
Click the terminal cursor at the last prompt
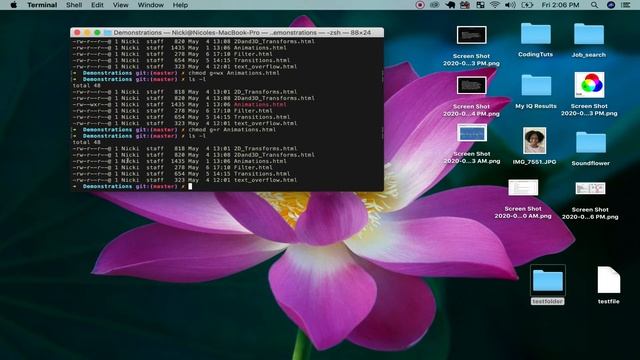[x=190, y=187]
